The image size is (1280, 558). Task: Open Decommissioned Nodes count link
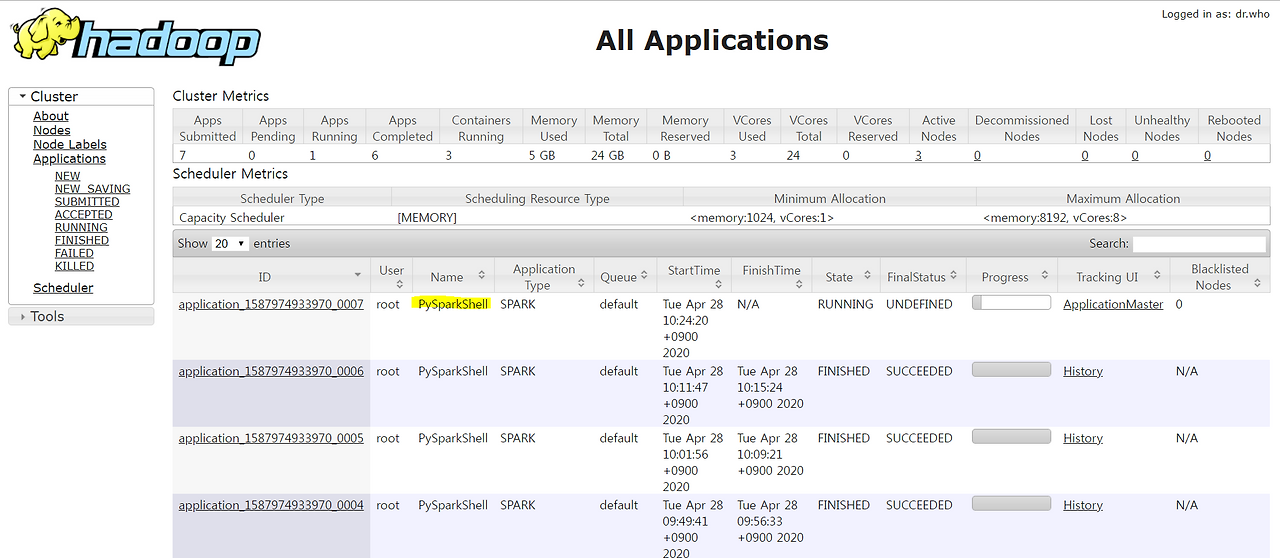click(977, 155)
